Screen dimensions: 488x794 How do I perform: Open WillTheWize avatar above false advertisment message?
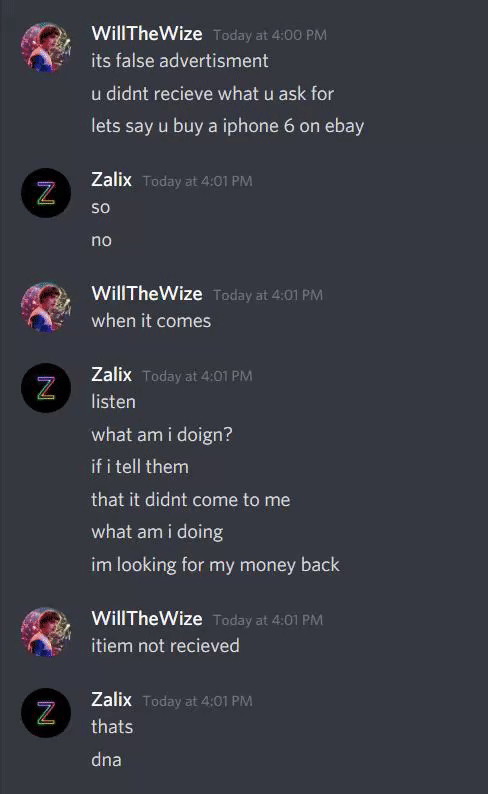pyautogui.click(x=46, y=47)
